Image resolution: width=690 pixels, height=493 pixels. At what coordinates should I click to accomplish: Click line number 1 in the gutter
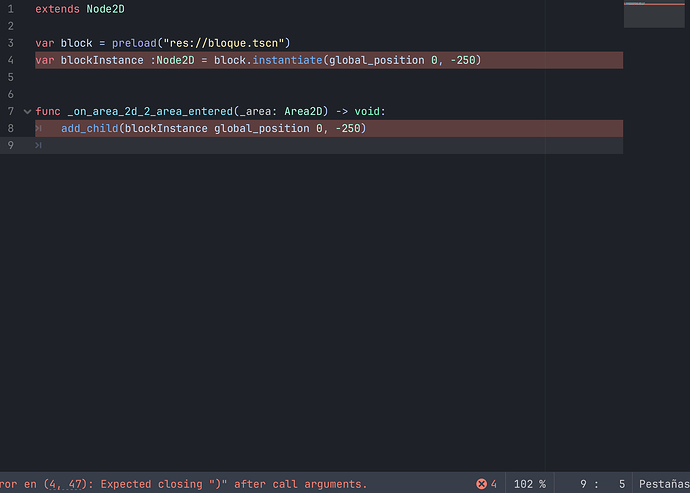tap(10, 9)
